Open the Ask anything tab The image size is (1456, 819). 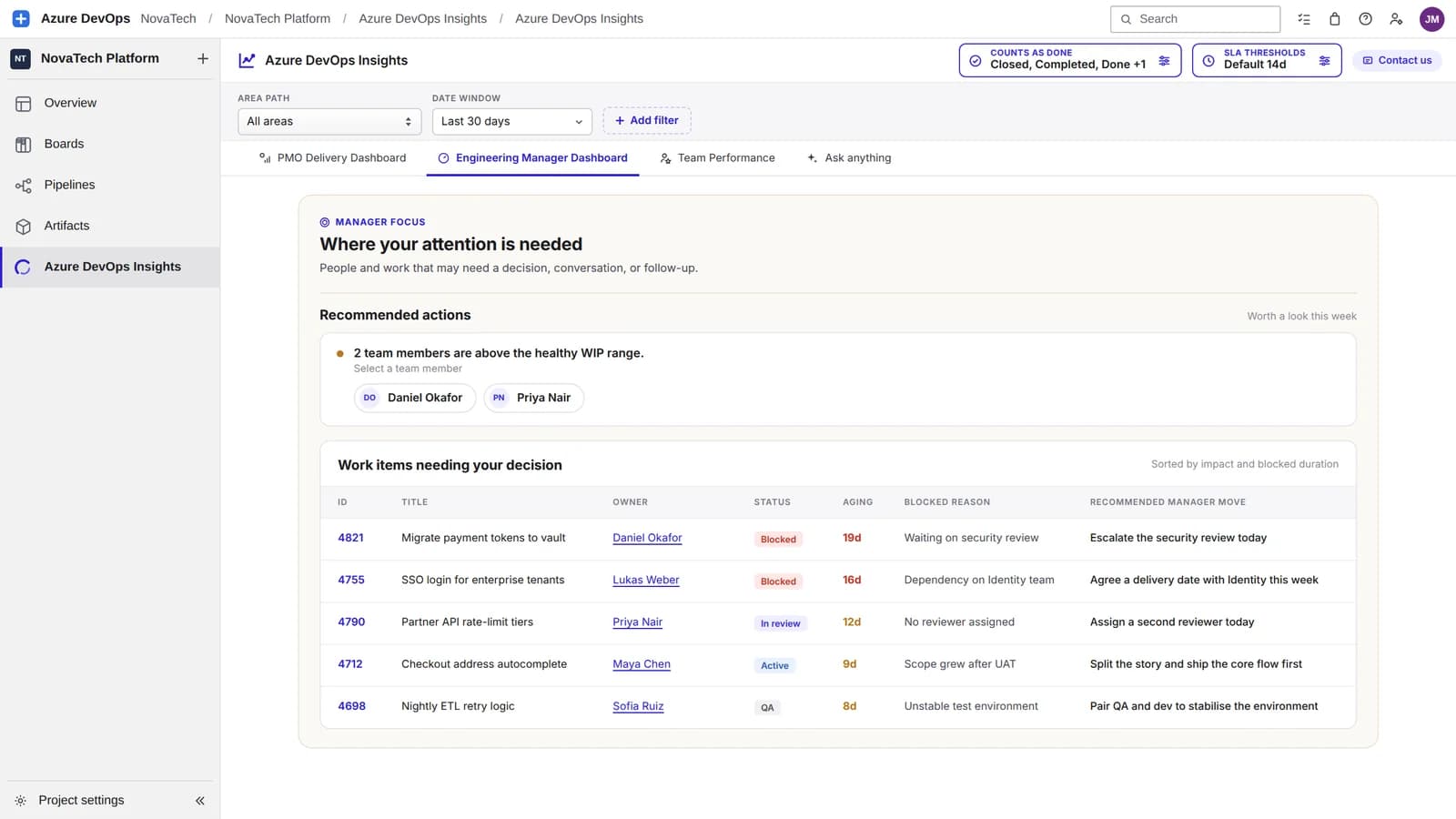[x=849, y=158]
